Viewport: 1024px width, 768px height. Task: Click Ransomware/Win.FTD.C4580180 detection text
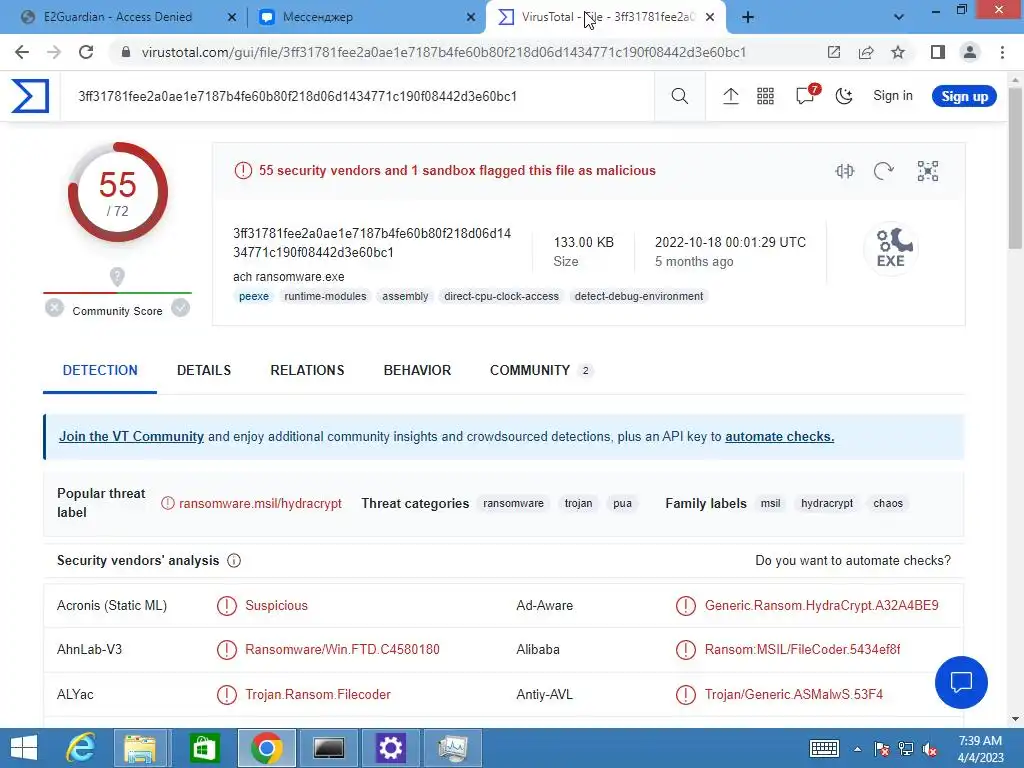[342, 650]
